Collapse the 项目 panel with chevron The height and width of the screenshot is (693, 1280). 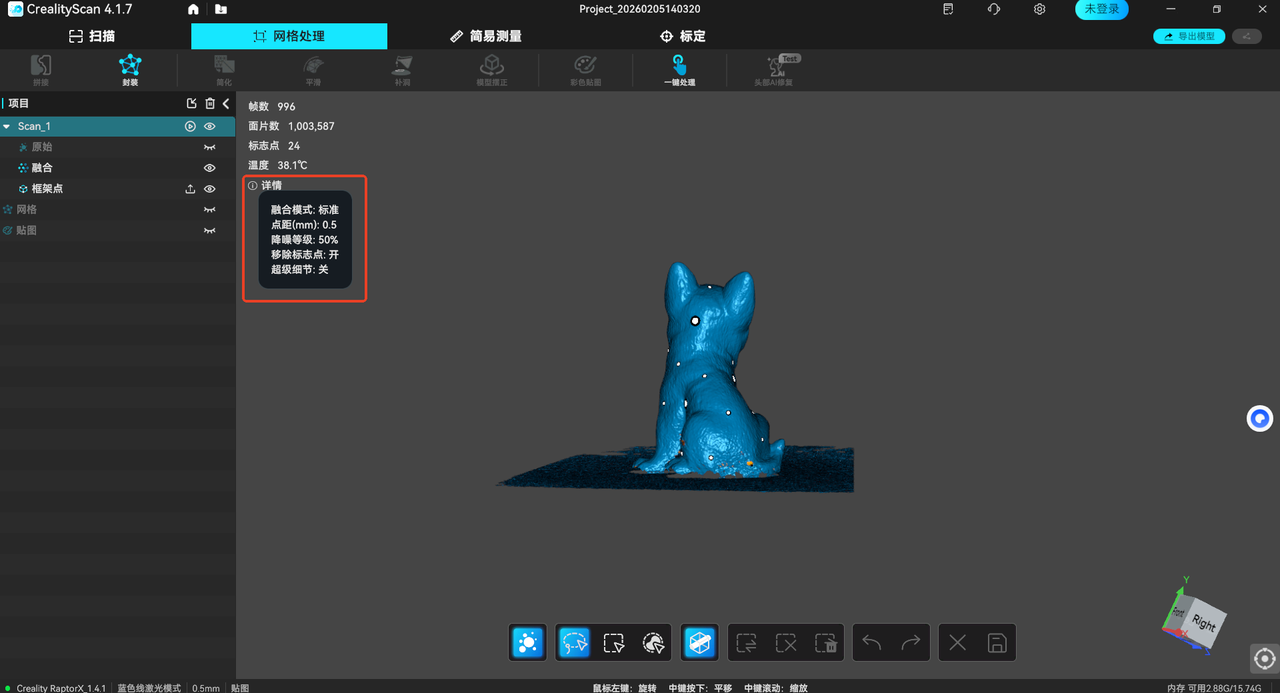click(226, 104)
